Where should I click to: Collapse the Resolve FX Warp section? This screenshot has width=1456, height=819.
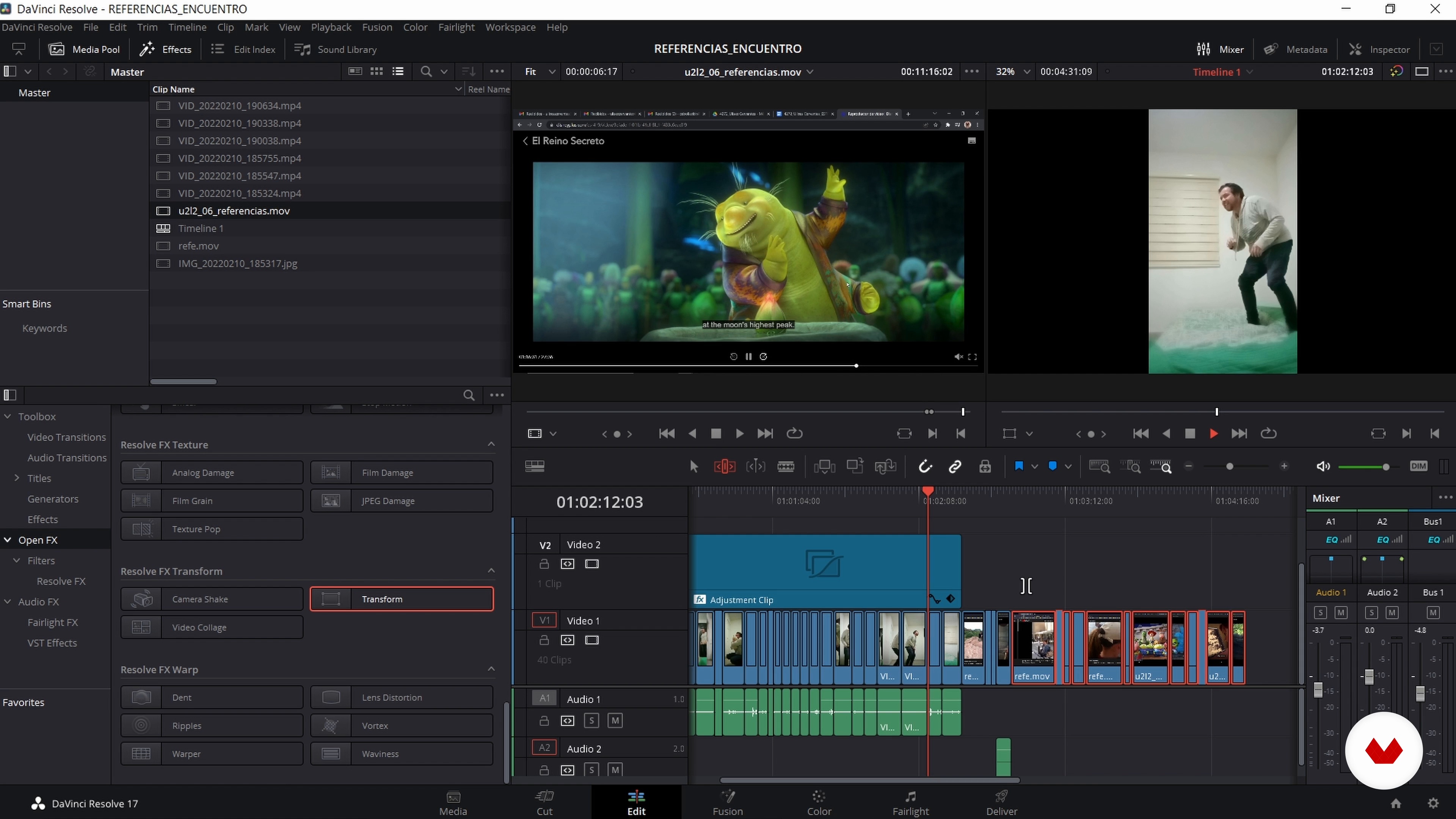pos(491,669)
